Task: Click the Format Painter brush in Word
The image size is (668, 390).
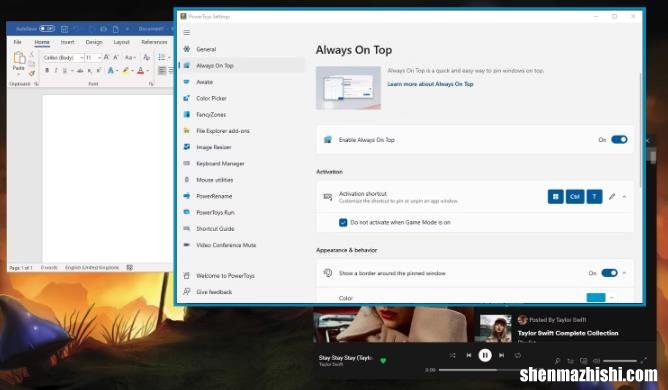Action: (x=32, y=73)
